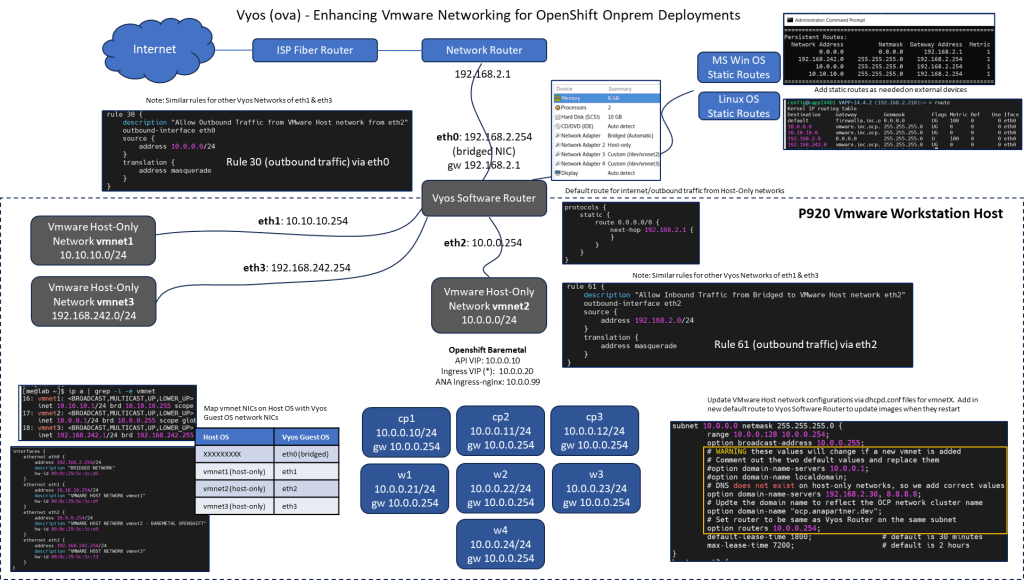The height and width of the screenshot is (580, 1024).
Task: Click the CD/DVD (IDE) drive icon
Action: coord(556,128)
